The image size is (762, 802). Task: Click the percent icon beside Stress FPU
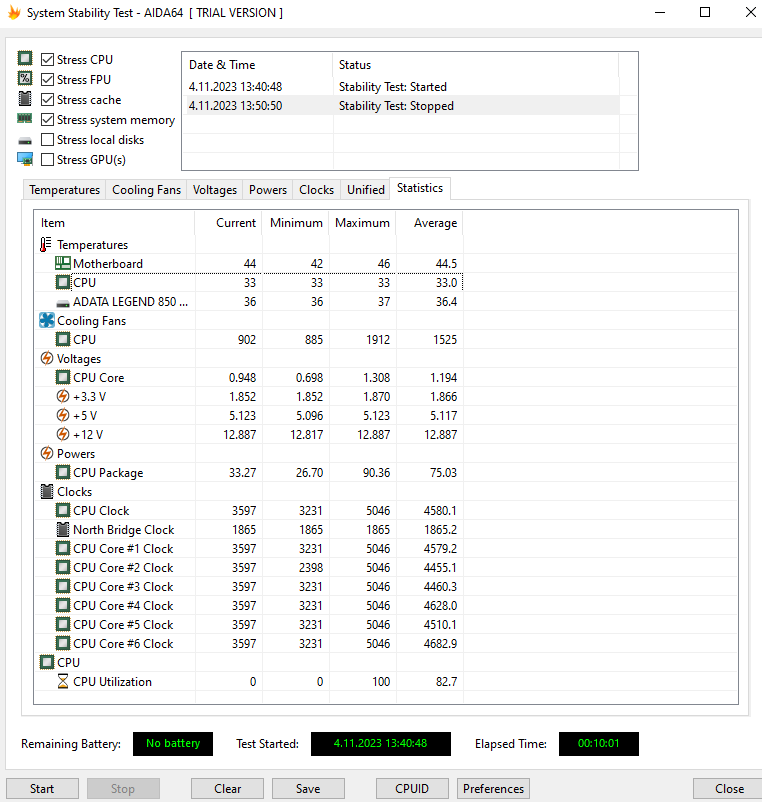(x=25, y=78)
